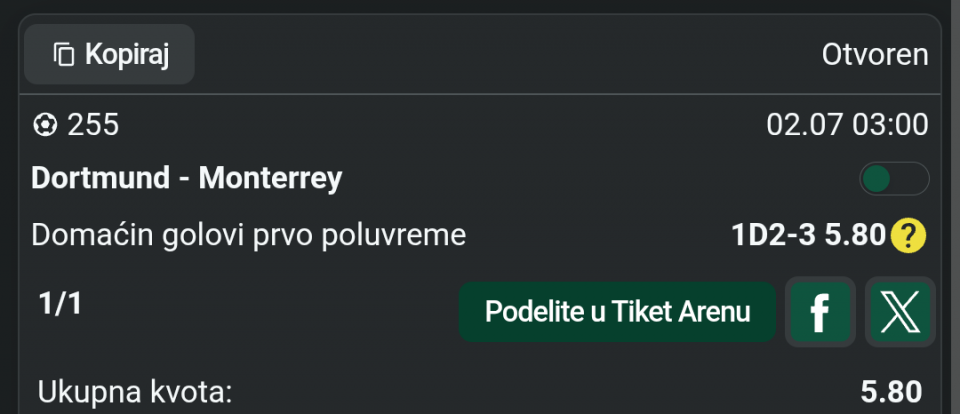Select the Dortmund - Monterrey match title
This screenshot has height=414, width=960.
point(187,179)
